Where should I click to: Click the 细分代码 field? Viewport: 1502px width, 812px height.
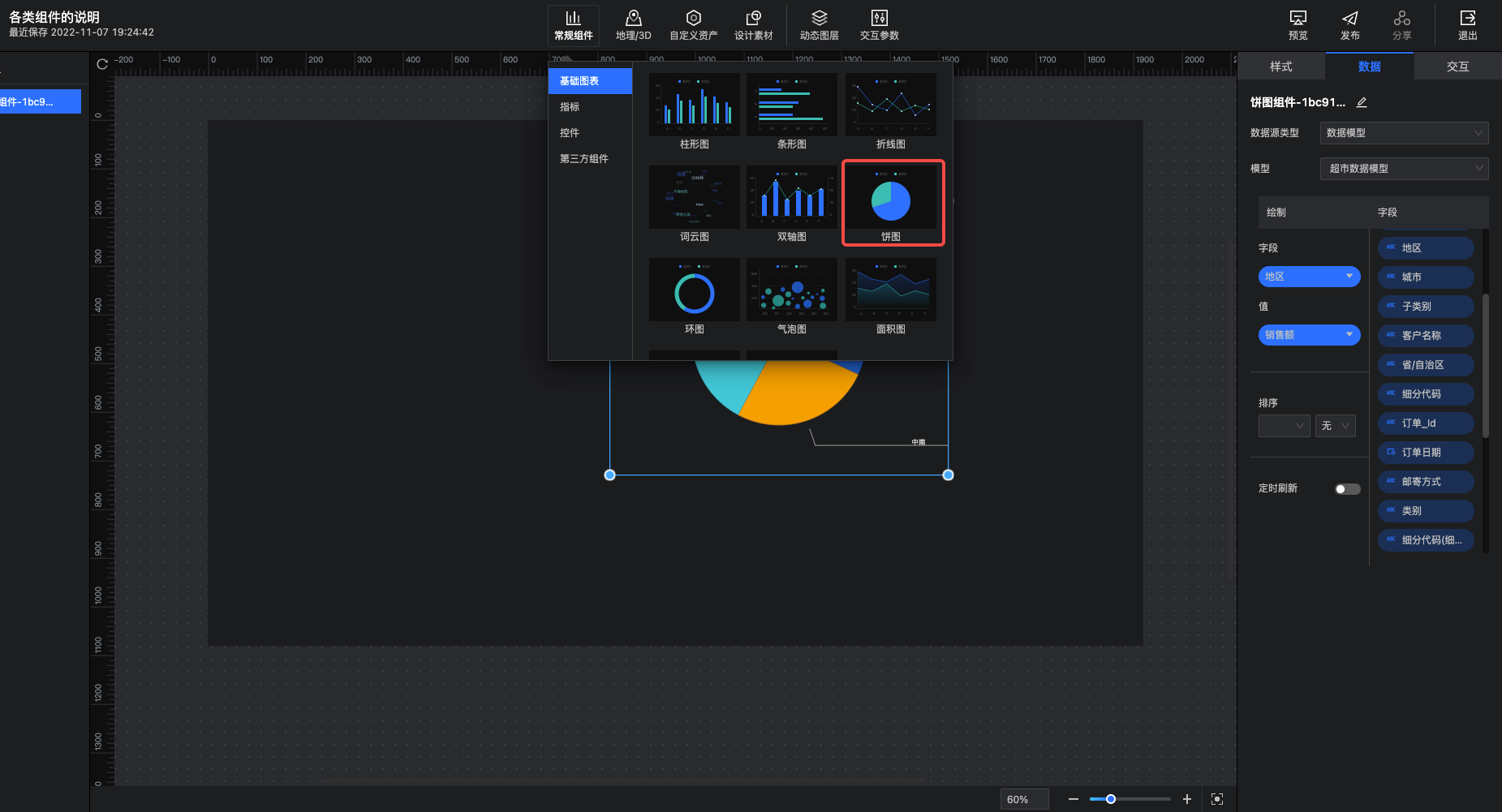pos(1426,394)
